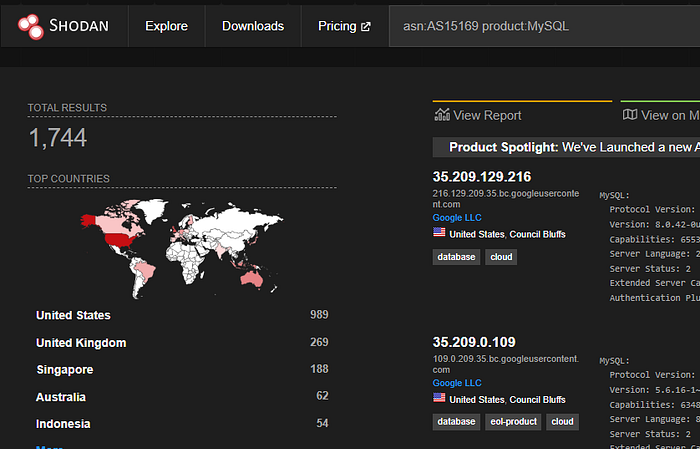Click the TOTAL RESULTS heading
Image resolution: width=700 pixels, height=449 pixels.
[67, 108]
